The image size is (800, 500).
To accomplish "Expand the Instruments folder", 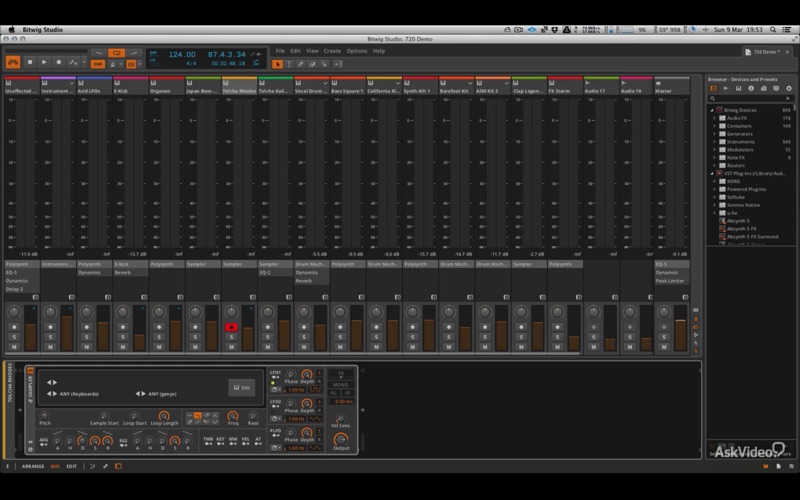I will (715, 142).
